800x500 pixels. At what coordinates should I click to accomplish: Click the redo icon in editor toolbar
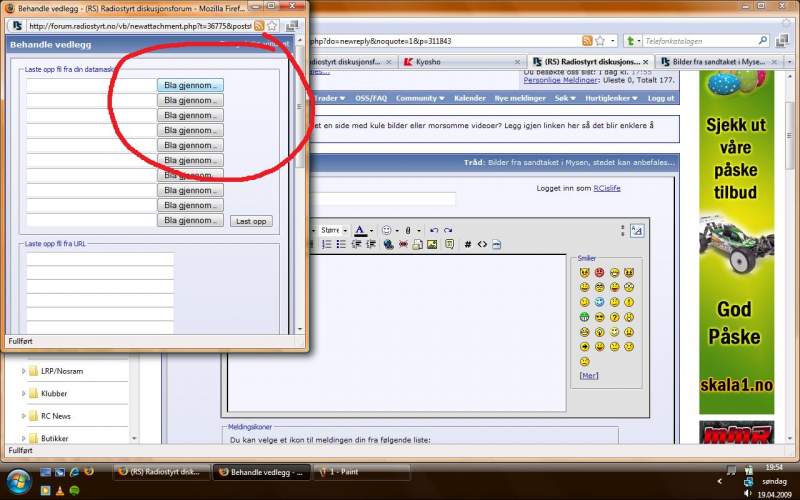point(448,230)
